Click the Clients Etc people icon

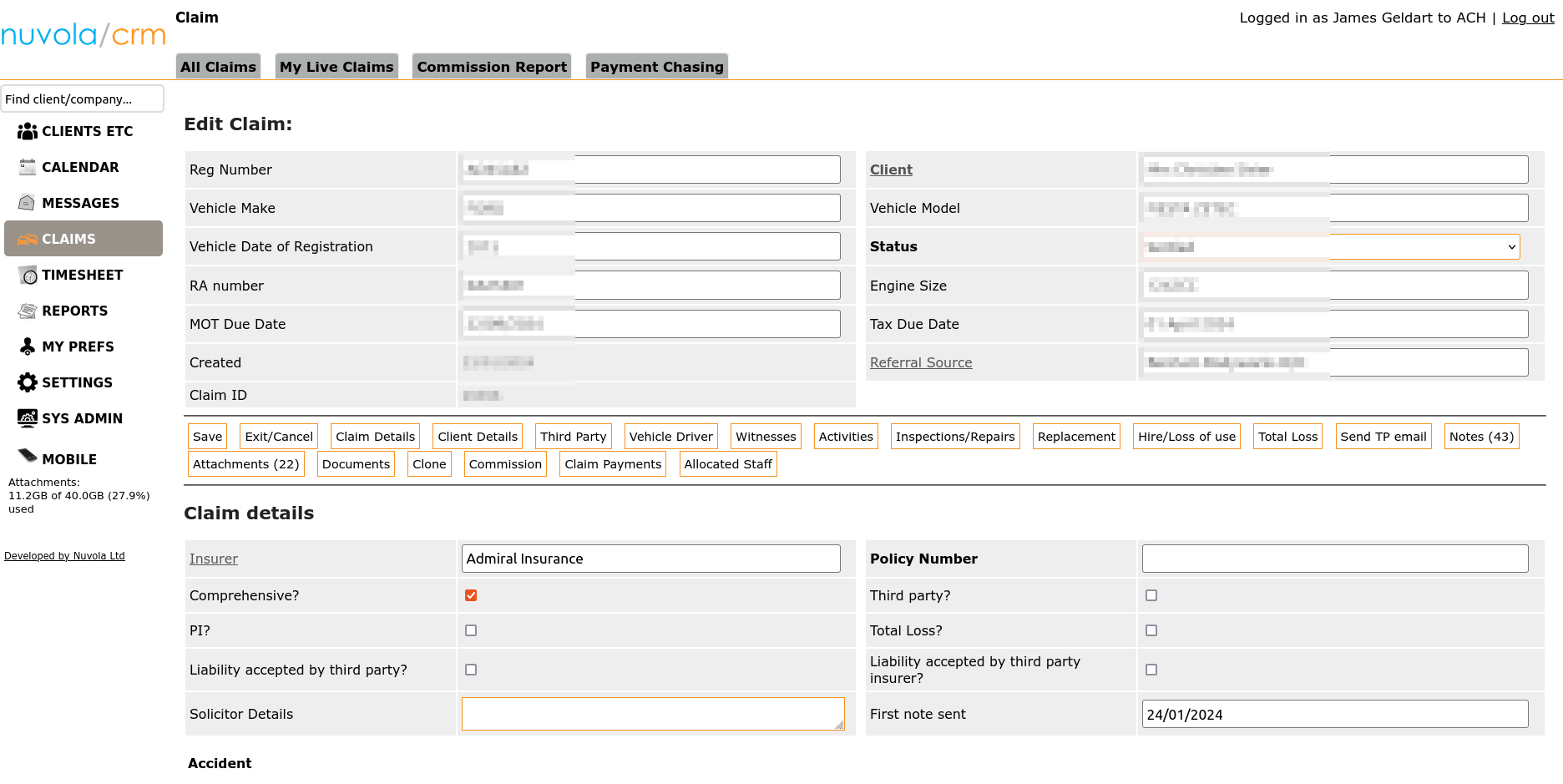point(28,131)
